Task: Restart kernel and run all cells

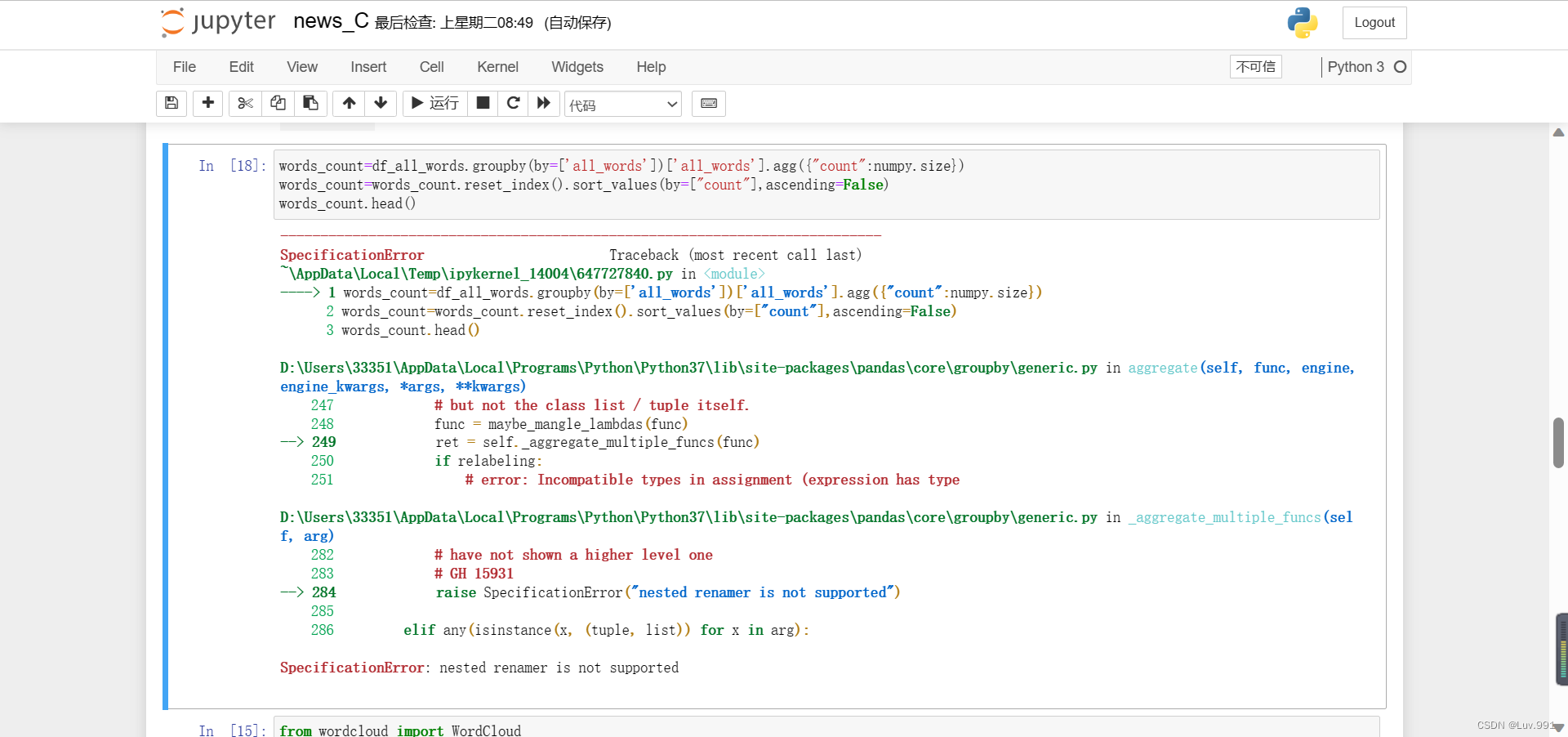Action: pos(544,104)
